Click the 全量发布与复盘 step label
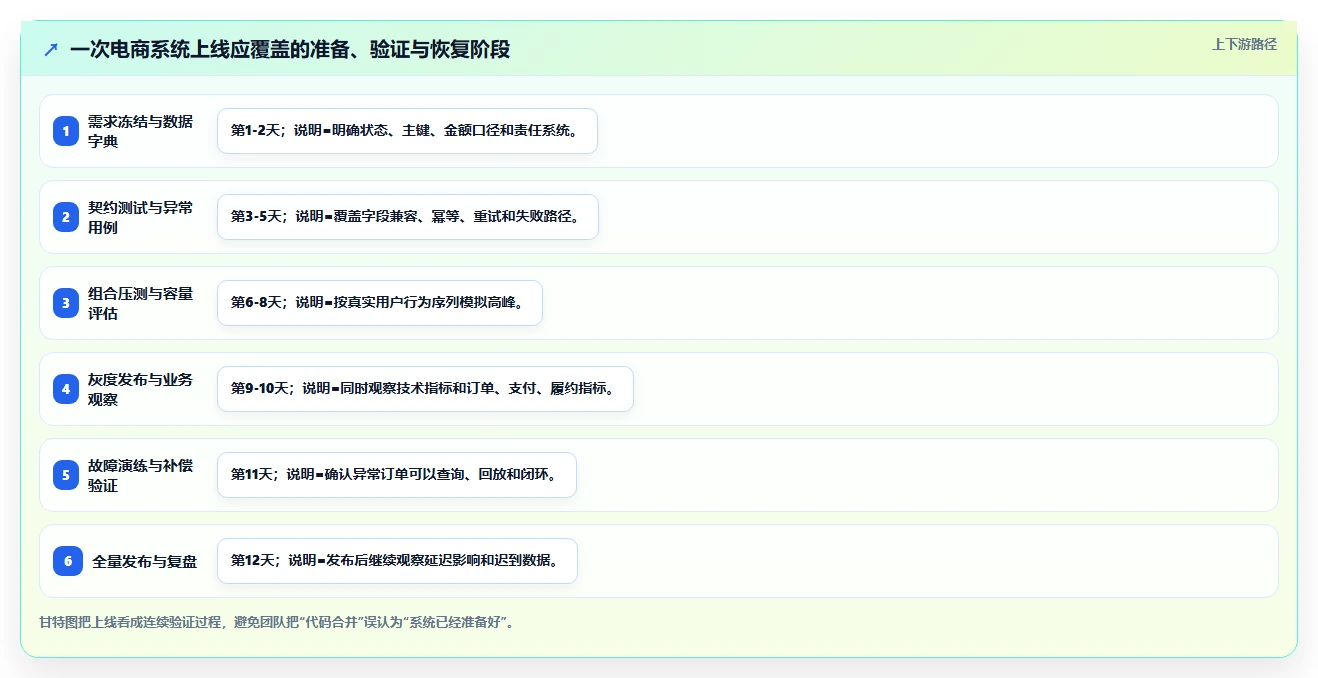Image resolution: width=1318 pixels, height=678 pixels. click(145, 561)
